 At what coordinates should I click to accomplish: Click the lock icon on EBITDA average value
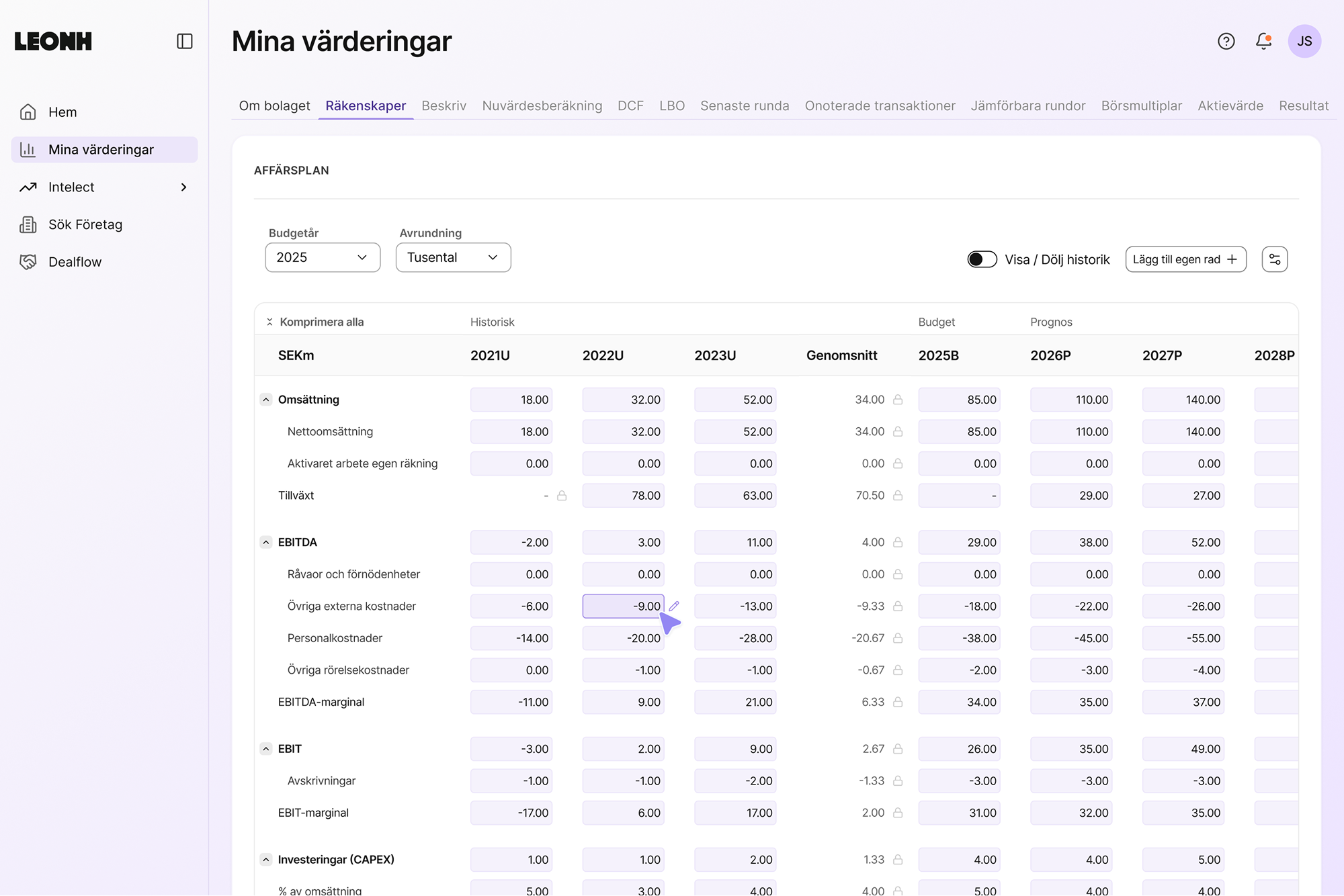pos(898,542)
